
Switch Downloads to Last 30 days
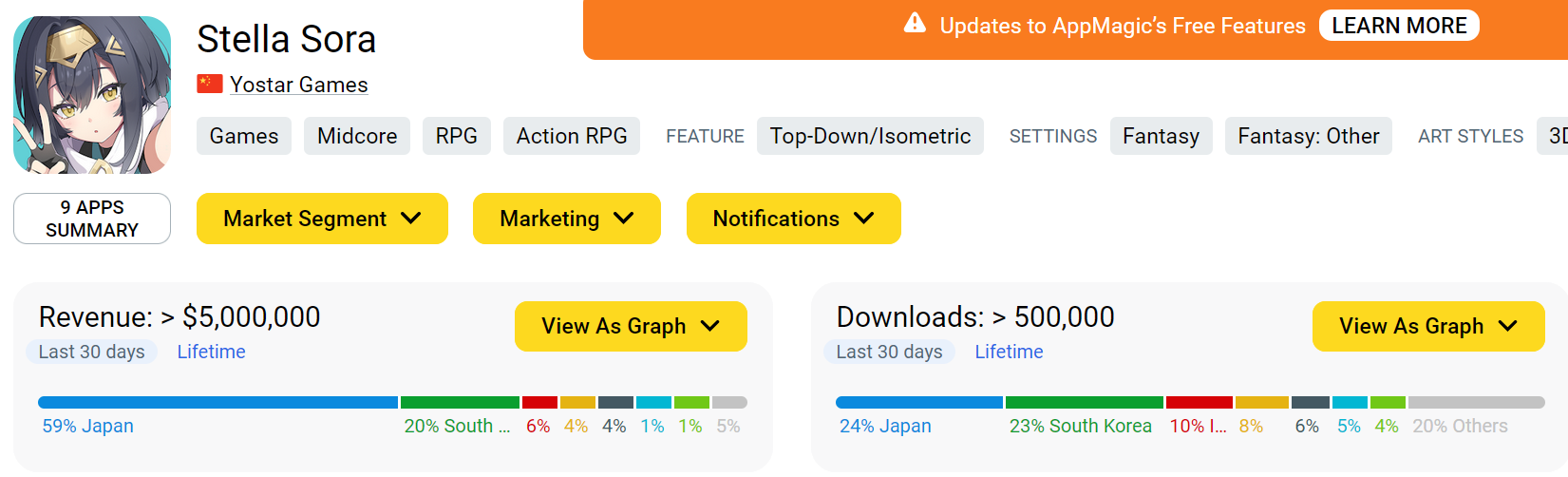pos(889,352)
